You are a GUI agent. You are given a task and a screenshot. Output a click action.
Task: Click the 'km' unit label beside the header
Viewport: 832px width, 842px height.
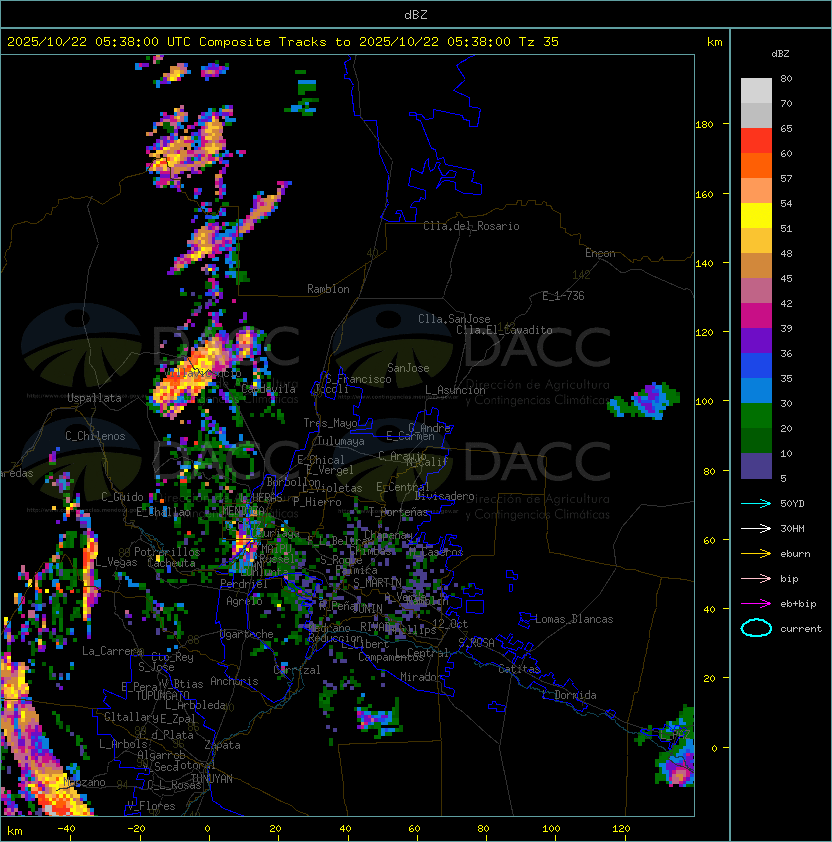coord(714,42)
